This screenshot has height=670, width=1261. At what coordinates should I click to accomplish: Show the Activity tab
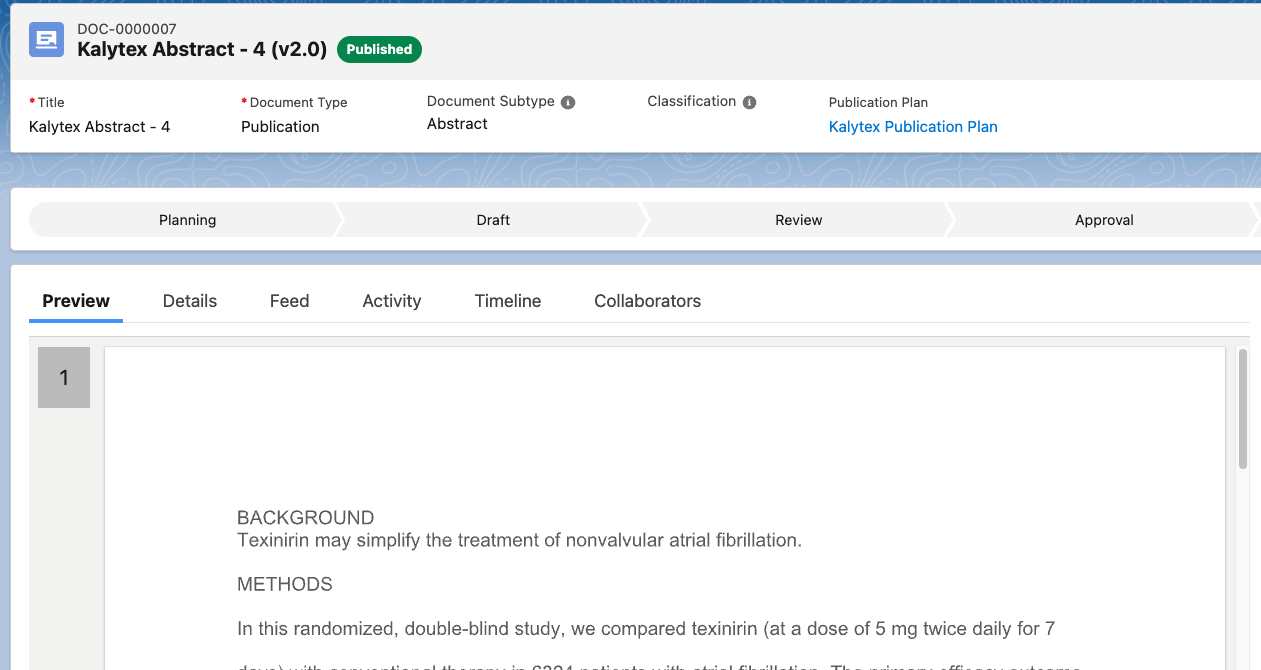click(x=391, y=301)
